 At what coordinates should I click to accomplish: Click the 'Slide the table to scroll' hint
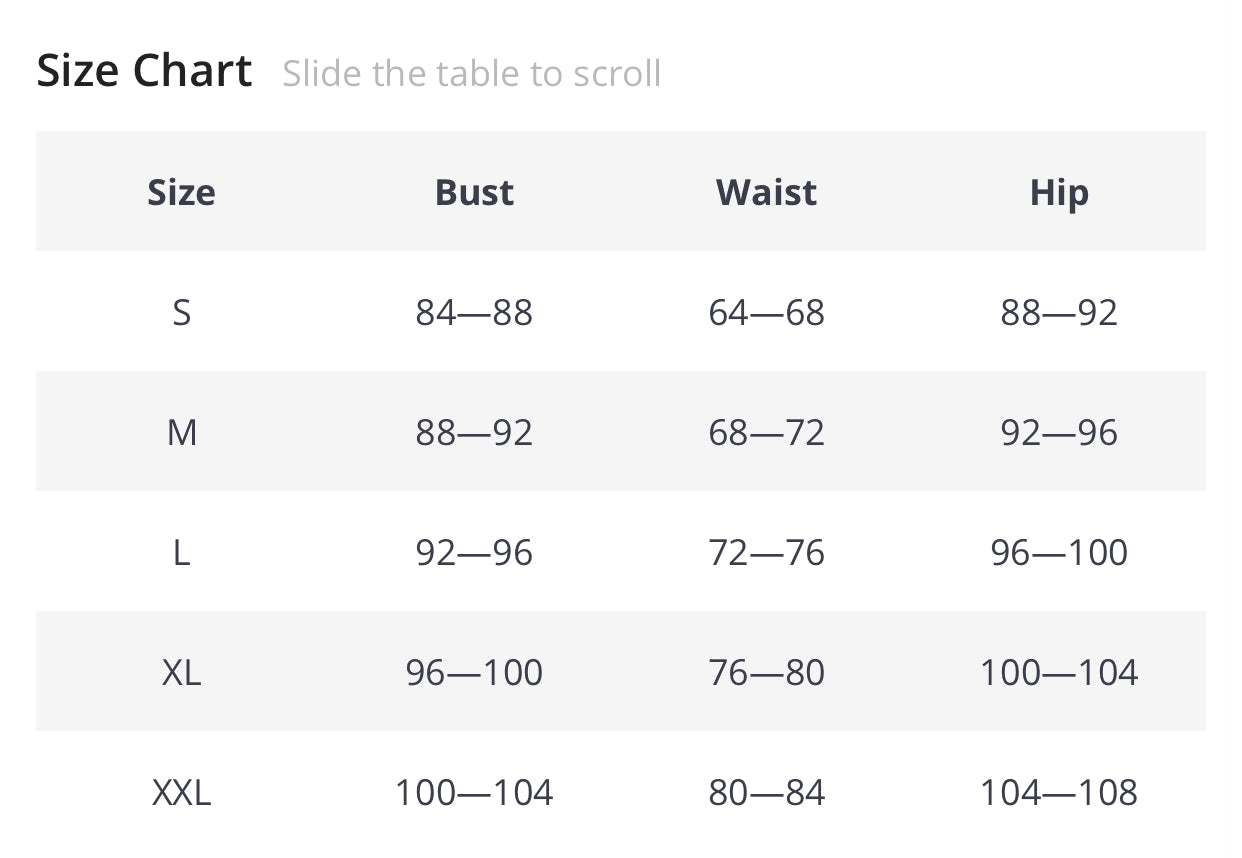(471, 74)
